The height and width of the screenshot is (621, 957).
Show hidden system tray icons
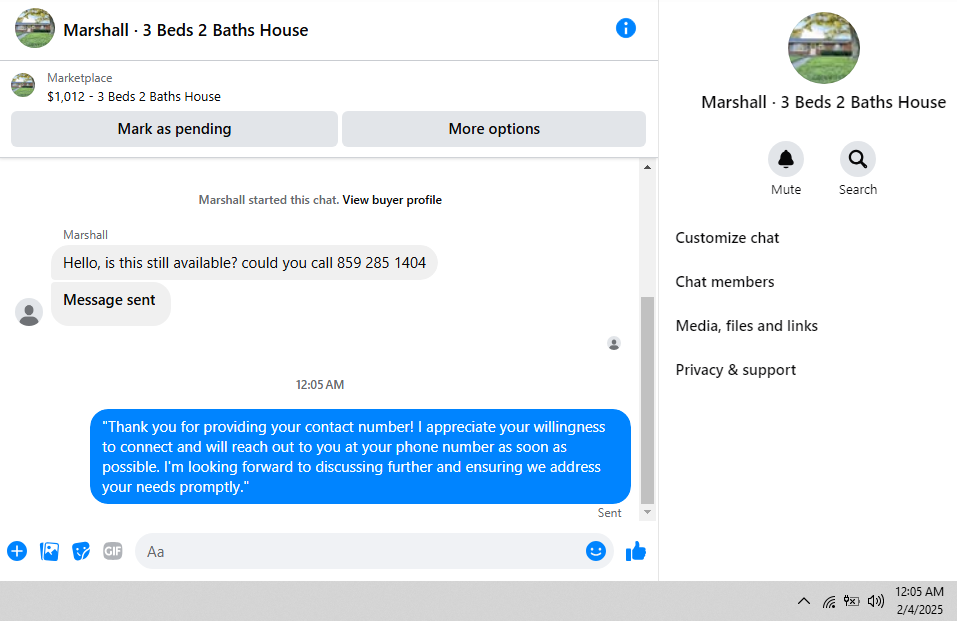click(804, 601)
